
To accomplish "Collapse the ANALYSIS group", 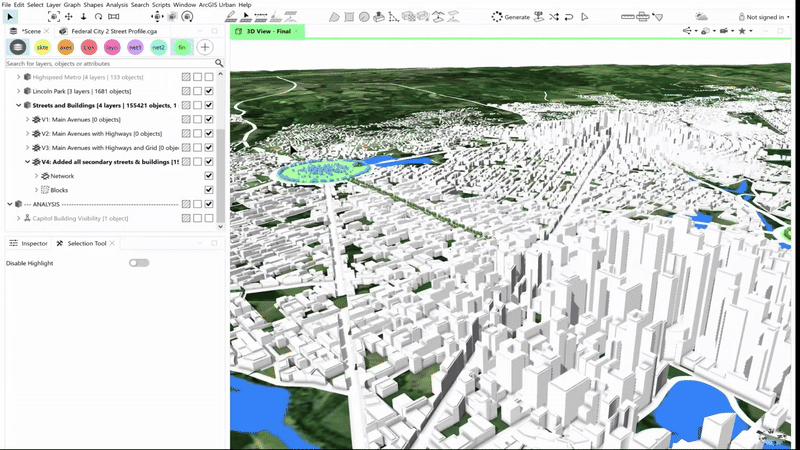I will coord(10,204).
